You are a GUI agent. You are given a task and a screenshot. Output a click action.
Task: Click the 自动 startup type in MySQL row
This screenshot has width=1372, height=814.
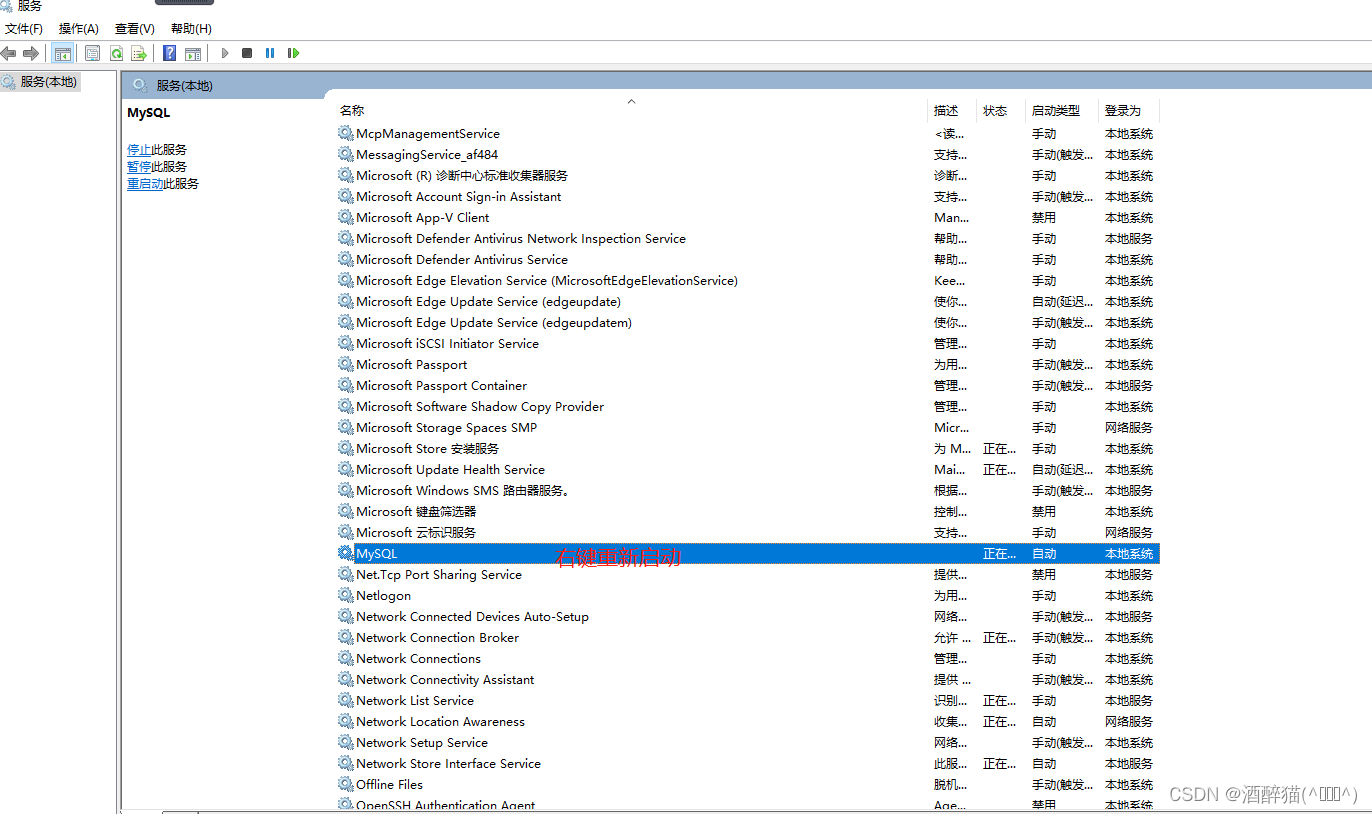[1044, 553]
